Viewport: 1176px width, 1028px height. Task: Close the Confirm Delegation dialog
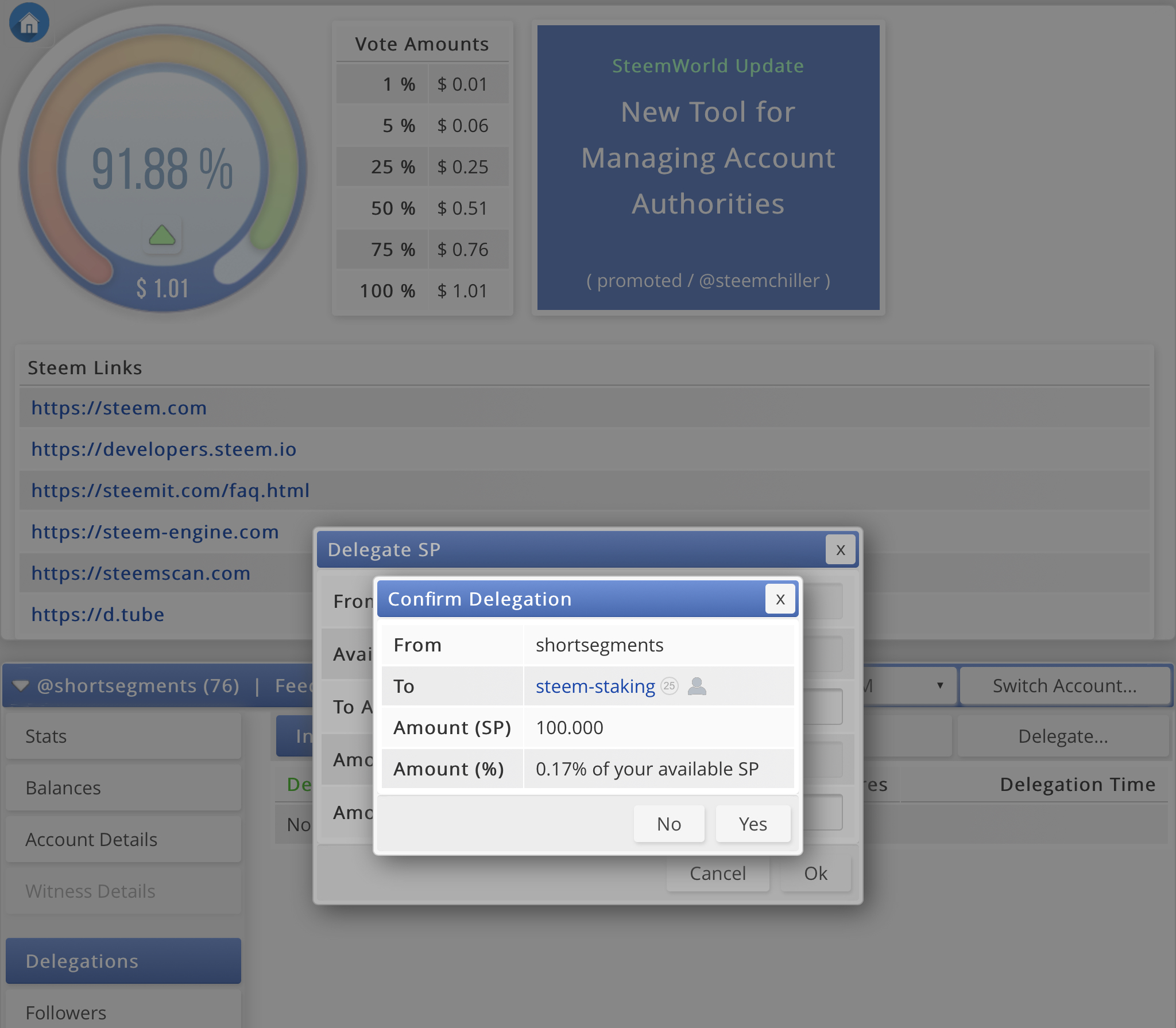780,599
